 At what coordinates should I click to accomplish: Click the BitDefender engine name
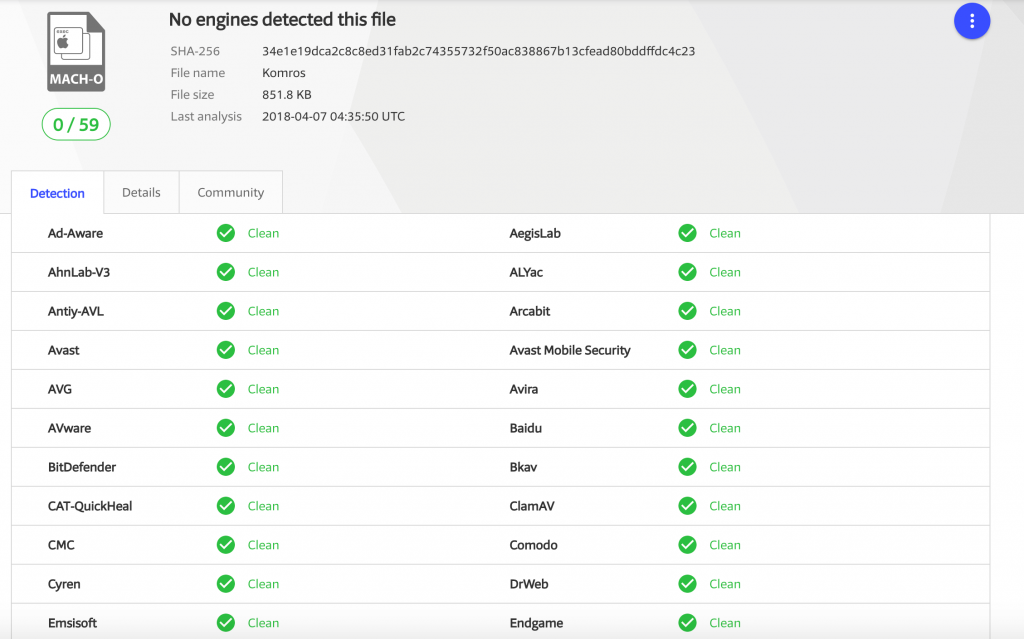pyautogui.click(x=82, y=467)
